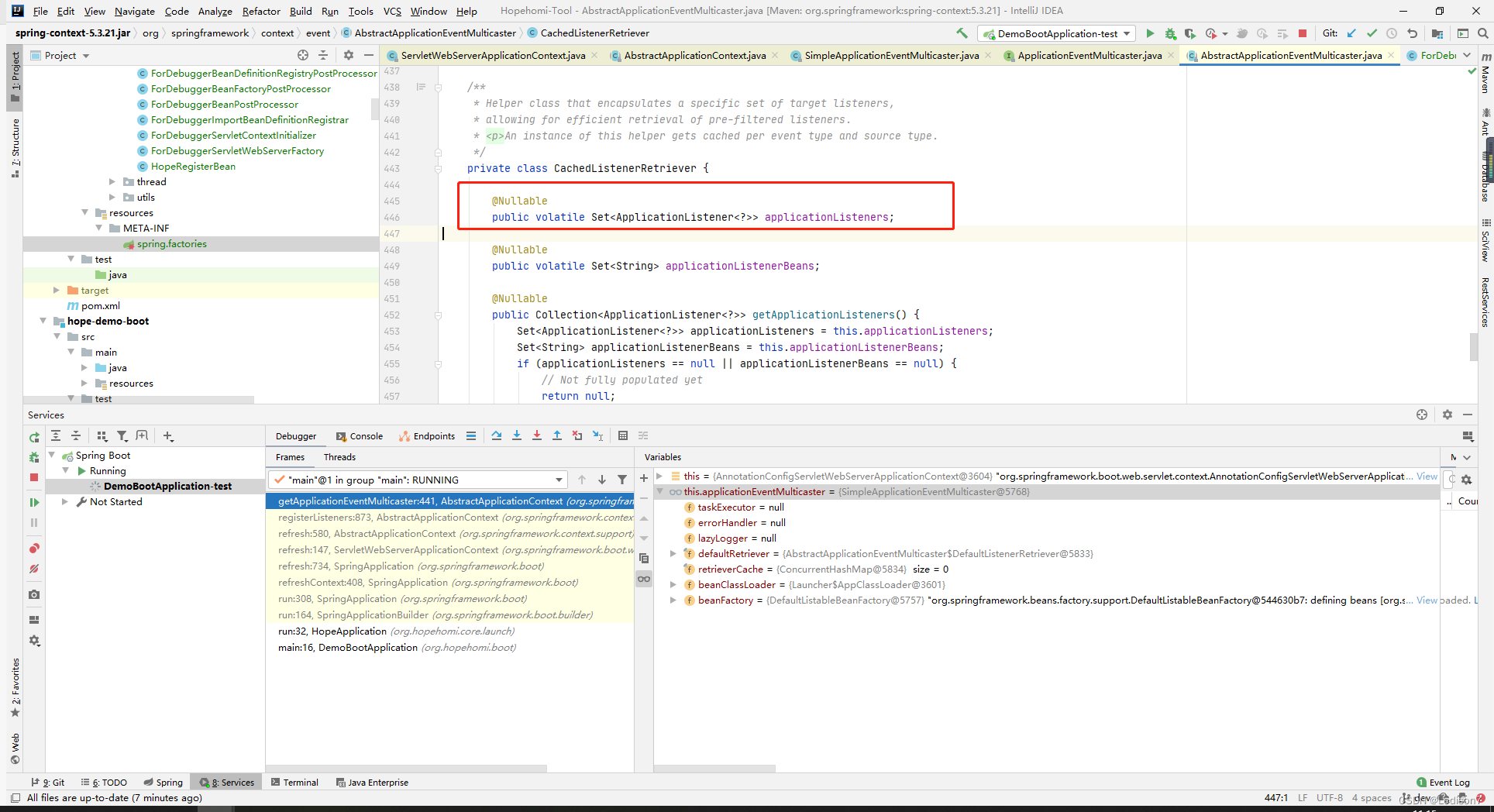Toggle Favorites tool window sidebar button
This screenshot has height=812, width=1494.
point(15,688)
